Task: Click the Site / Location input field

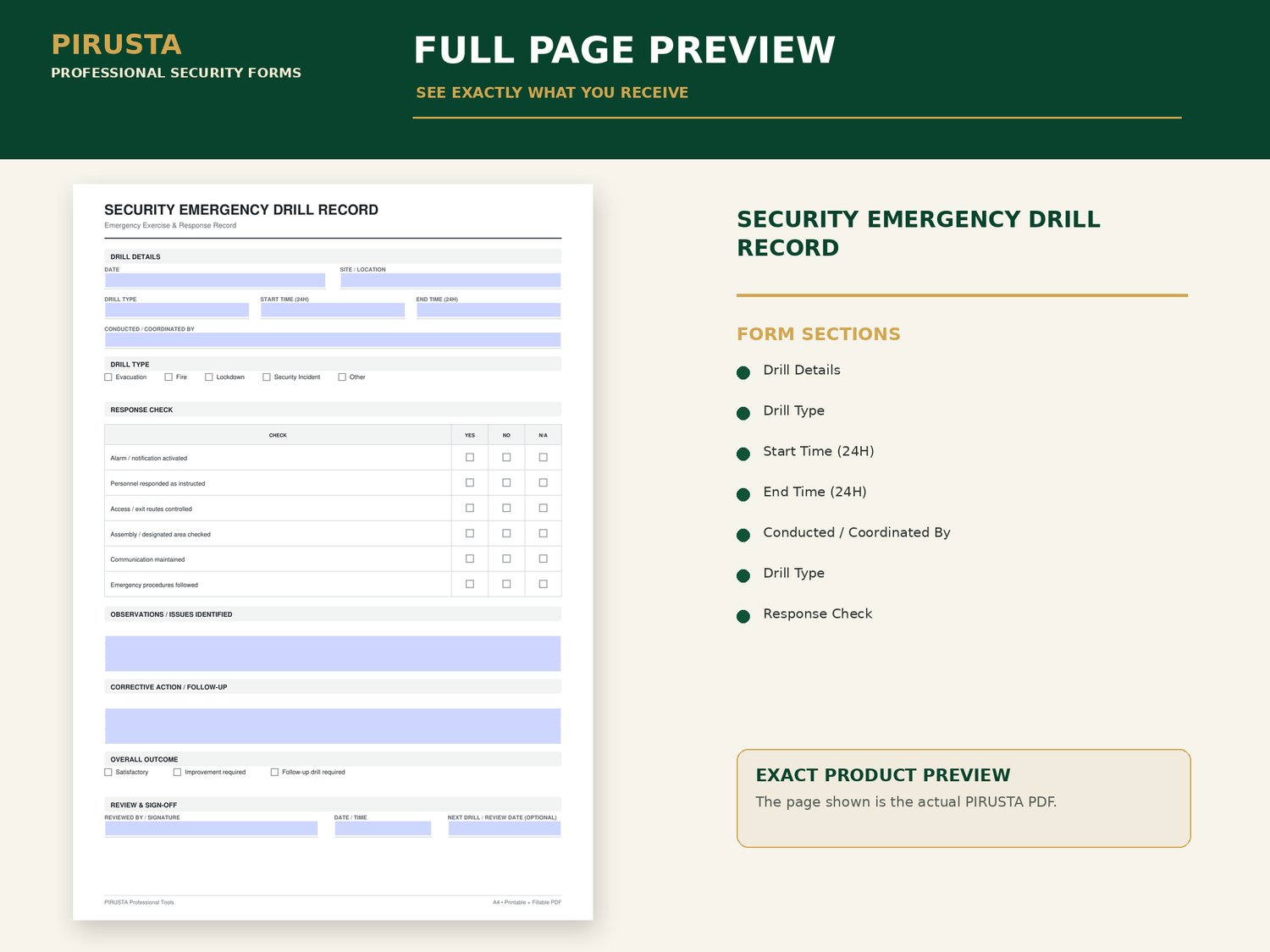Action: coord(450,280)
